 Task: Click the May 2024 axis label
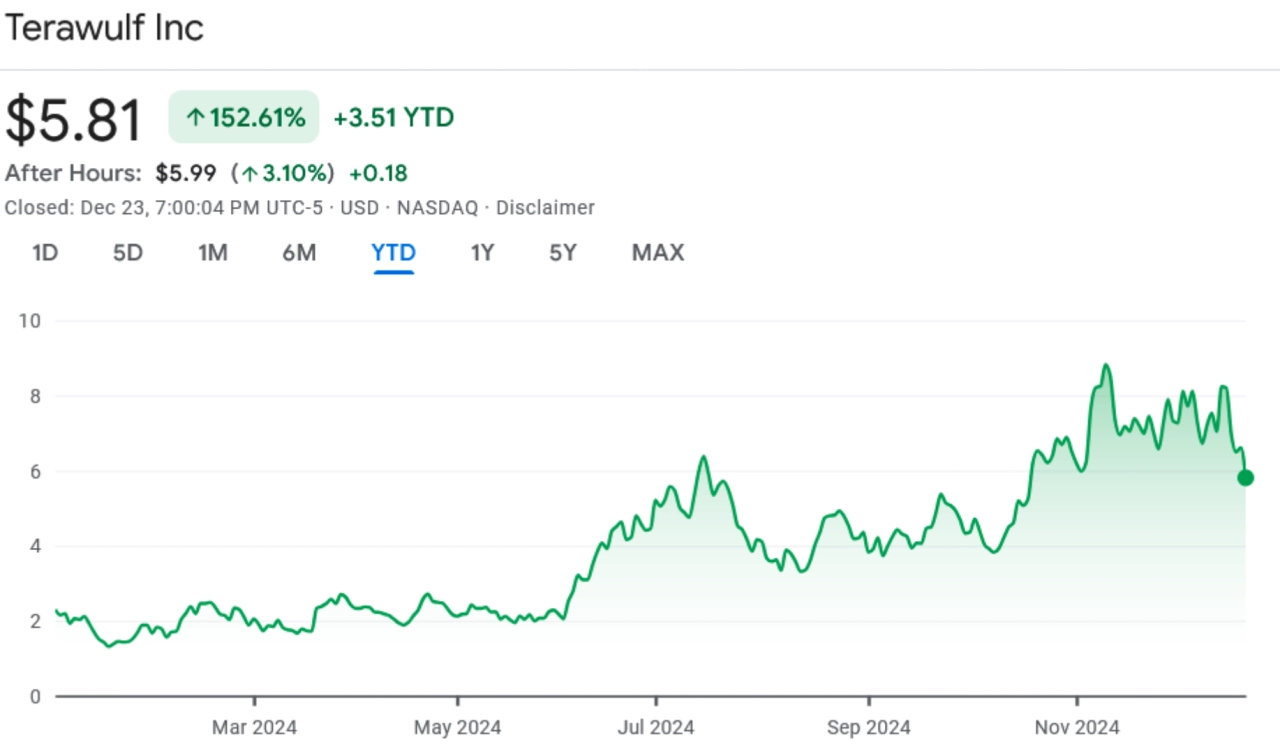(457, 727)
